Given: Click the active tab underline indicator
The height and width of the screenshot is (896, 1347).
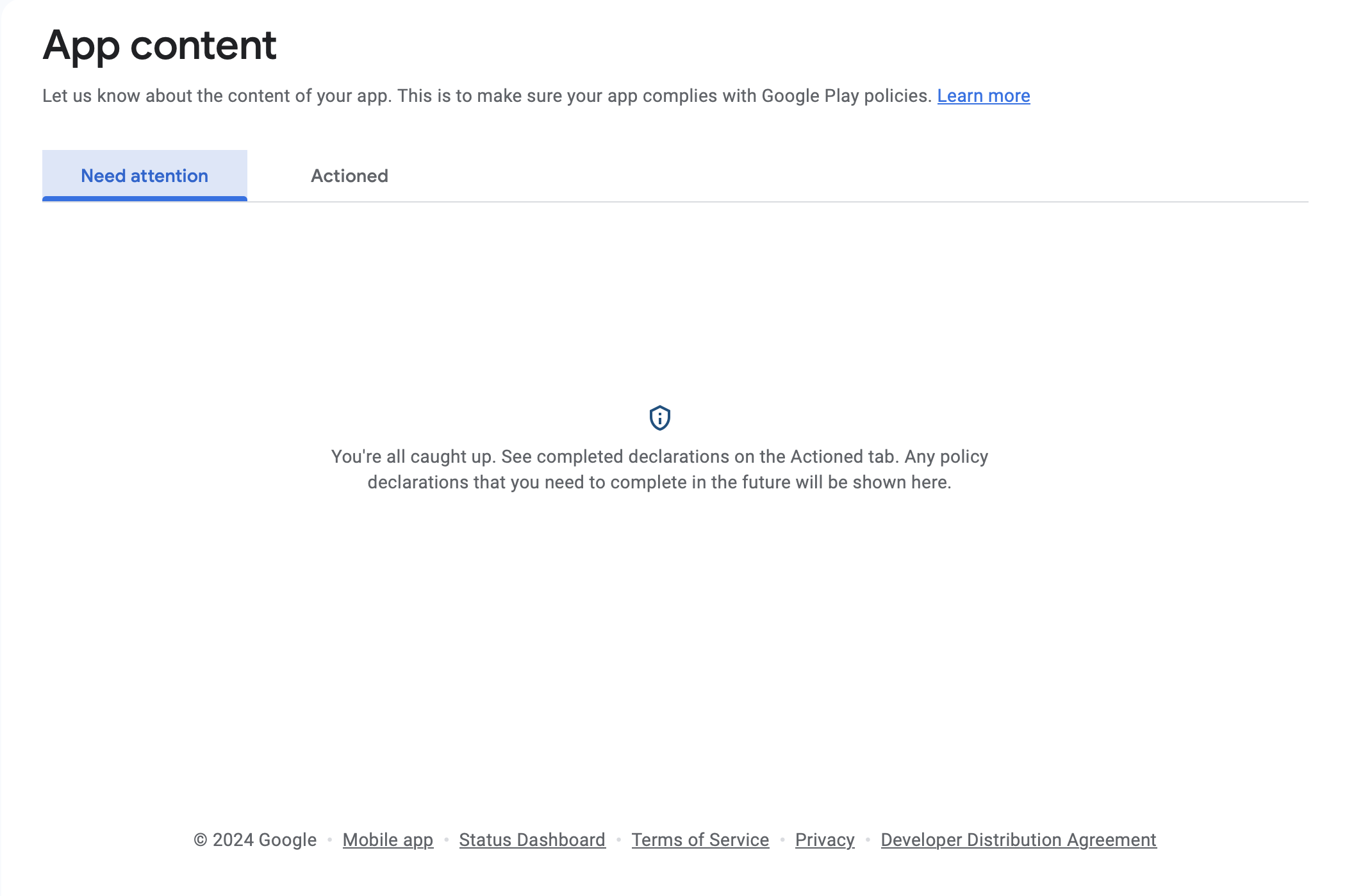Looking at the screenshot, I should [144, 199].
